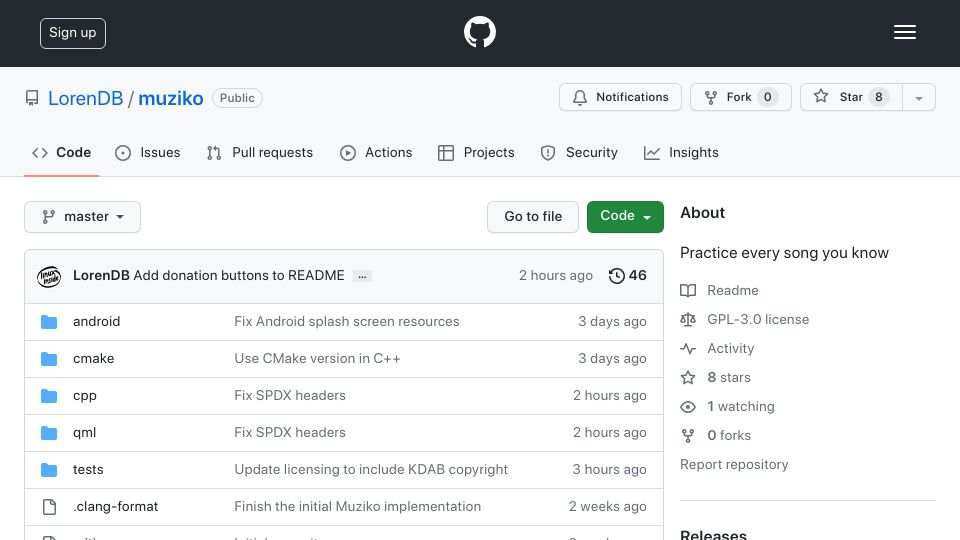The image size is (960, 540).
Task: Open the Activity link in About
Action: click(730, 348)
